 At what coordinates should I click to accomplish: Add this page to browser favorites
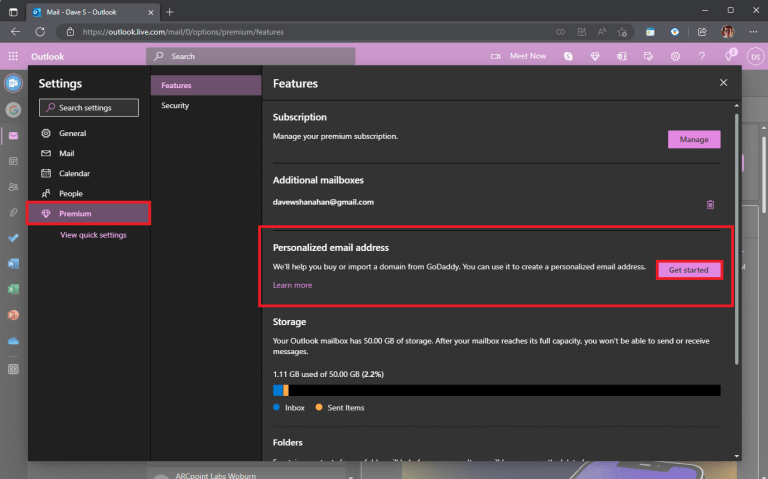pos(622,32)
